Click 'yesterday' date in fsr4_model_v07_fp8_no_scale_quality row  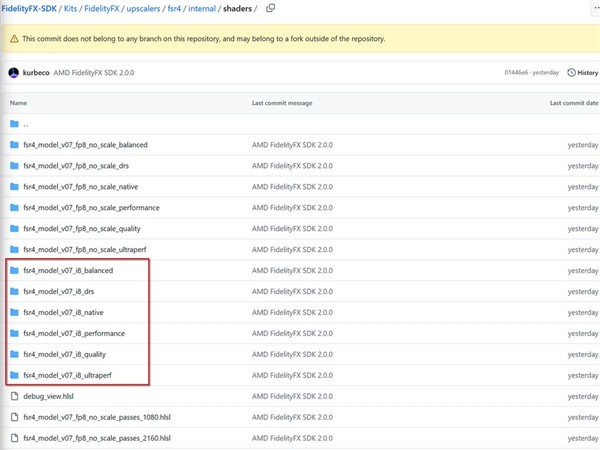pos(583,229)
